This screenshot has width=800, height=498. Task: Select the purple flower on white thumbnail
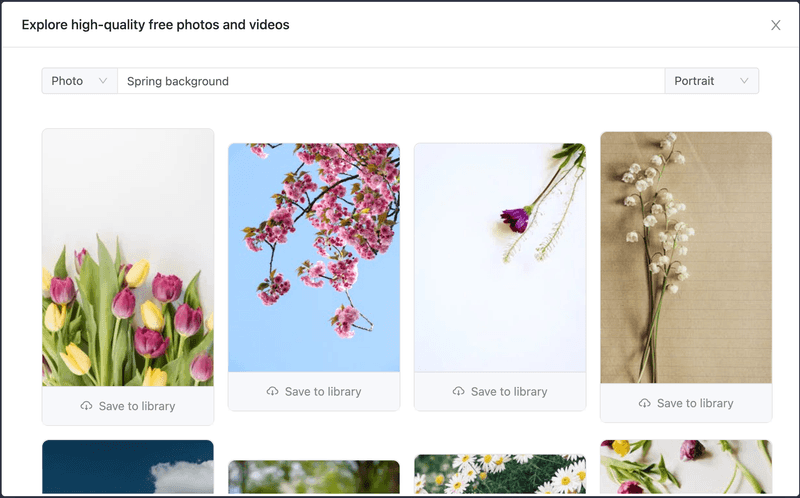500,257
